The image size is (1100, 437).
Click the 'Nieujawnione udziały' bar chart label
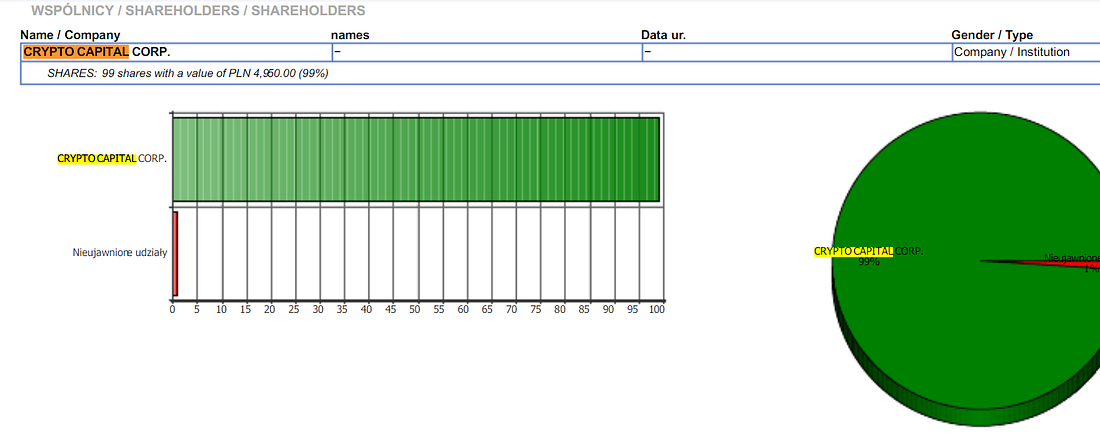click(120, 253)
